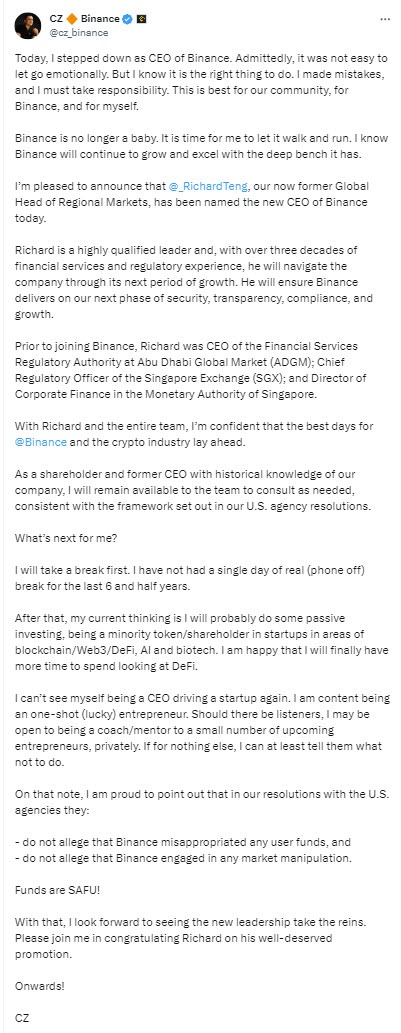Click the 'Today, I stepped down' paragraph

pyautogui.click(x=200, y=82)
